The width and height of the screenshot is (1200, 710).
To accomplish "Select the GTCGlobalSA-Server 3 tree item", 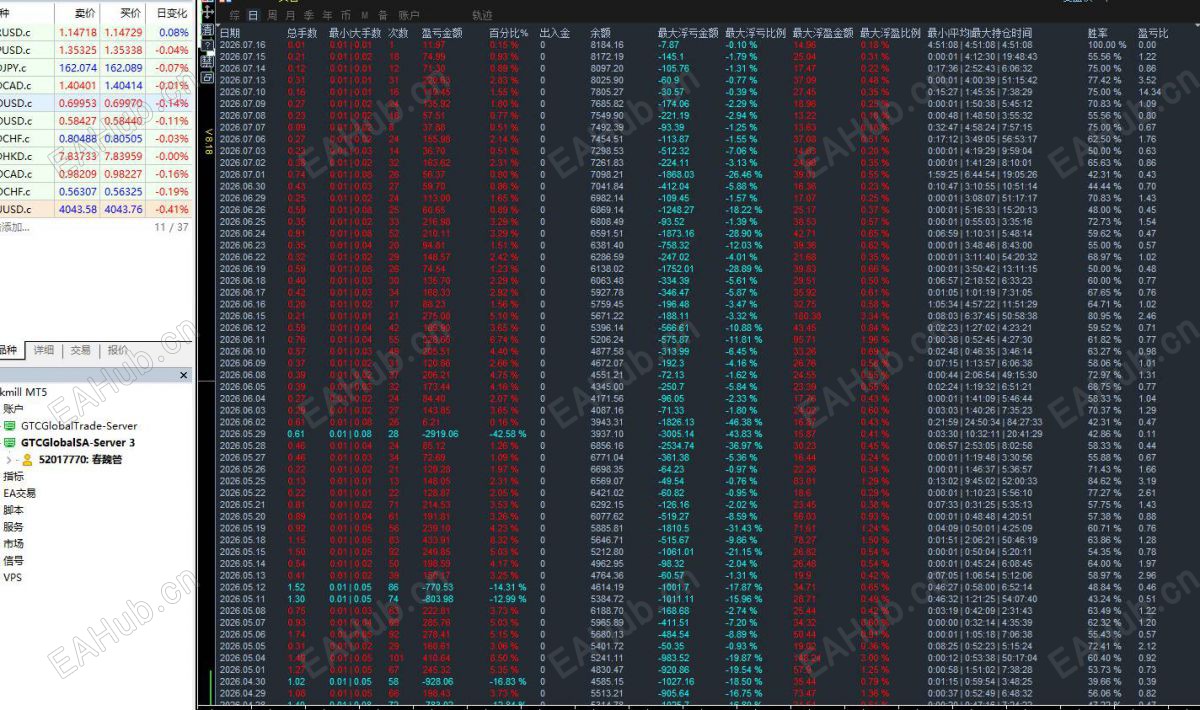I will click(x=77, y=442).
